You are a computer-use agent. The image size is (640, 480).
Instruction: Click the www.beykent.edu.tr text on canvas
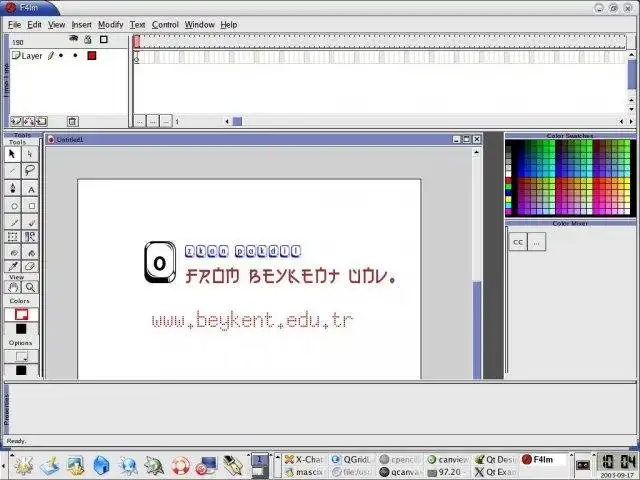click(x=252, y=320)
